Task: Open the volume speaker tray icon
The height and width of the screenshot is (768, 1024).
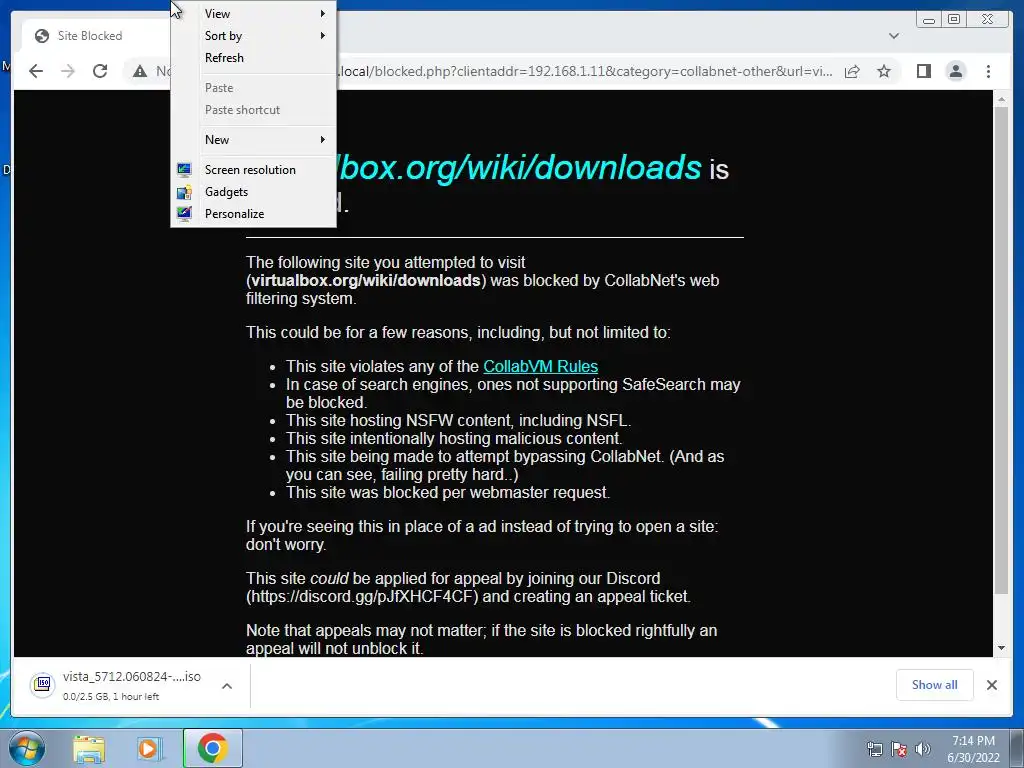Action: (x=923, y=749)
